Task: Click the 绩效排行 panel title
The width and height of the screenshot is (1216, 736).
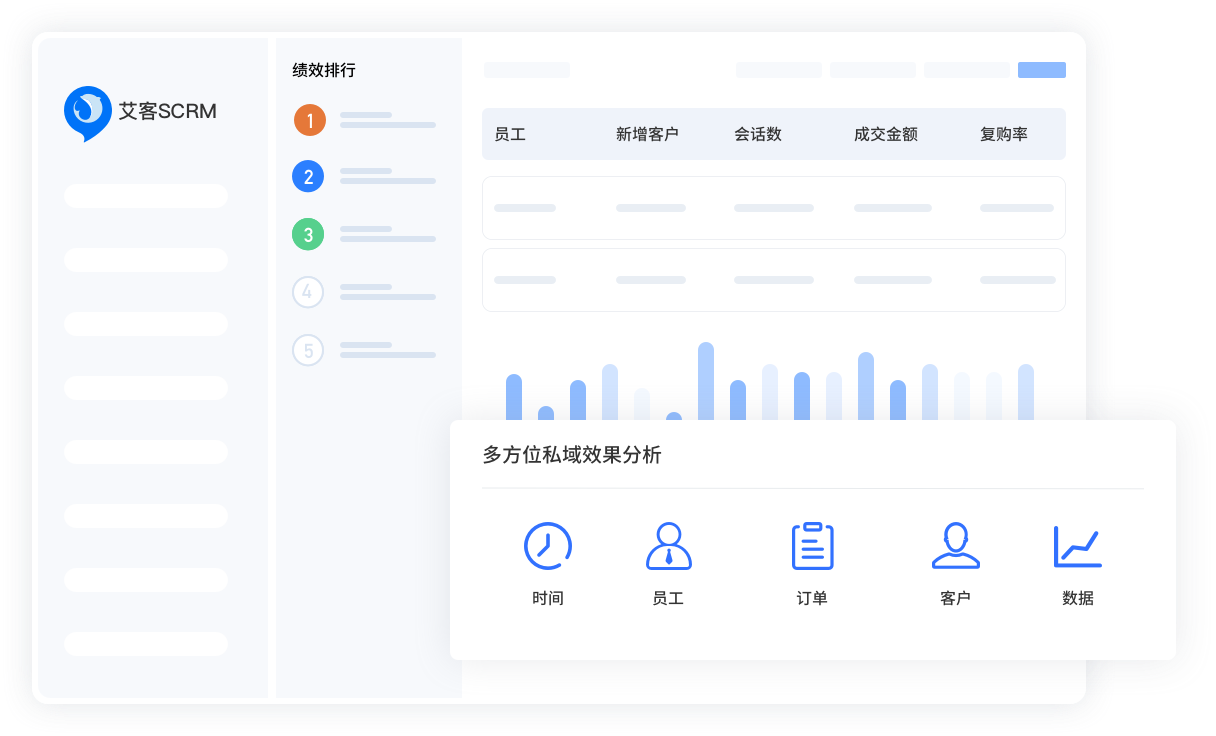Action: point(323,70)
